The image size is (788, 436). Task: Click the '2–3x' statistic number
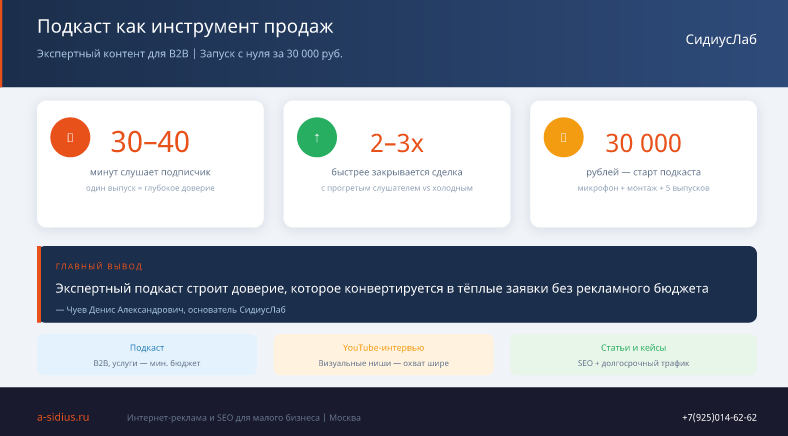397,143
